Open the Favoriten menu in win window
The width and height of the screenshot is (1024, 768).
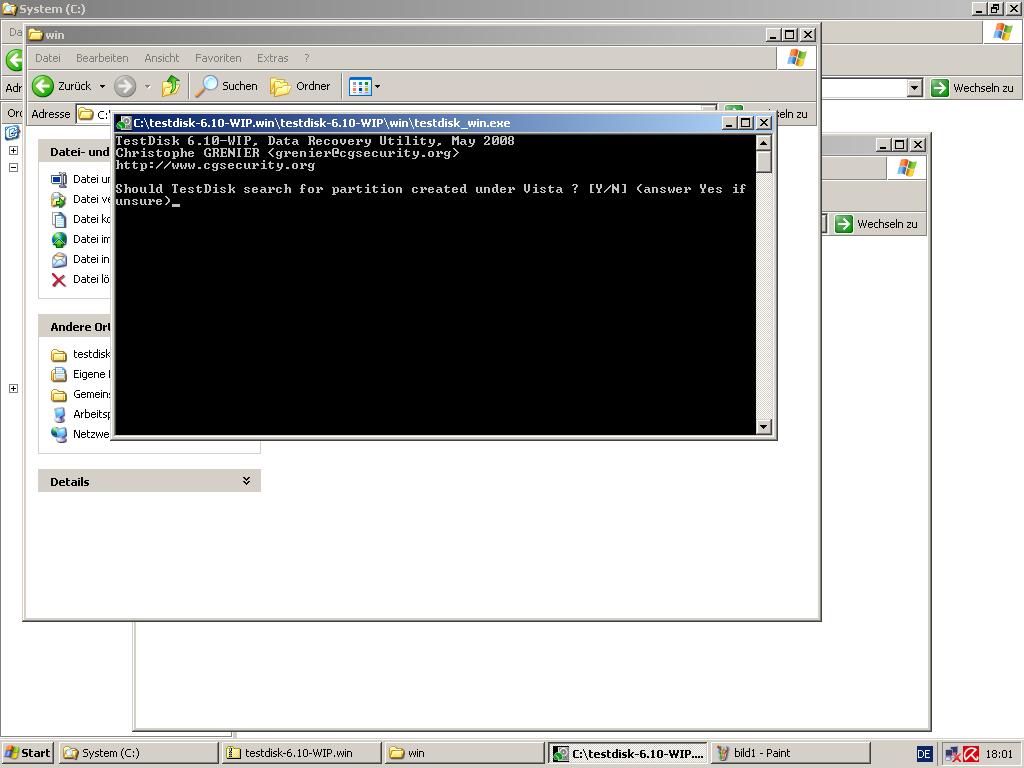click(218, 58)
